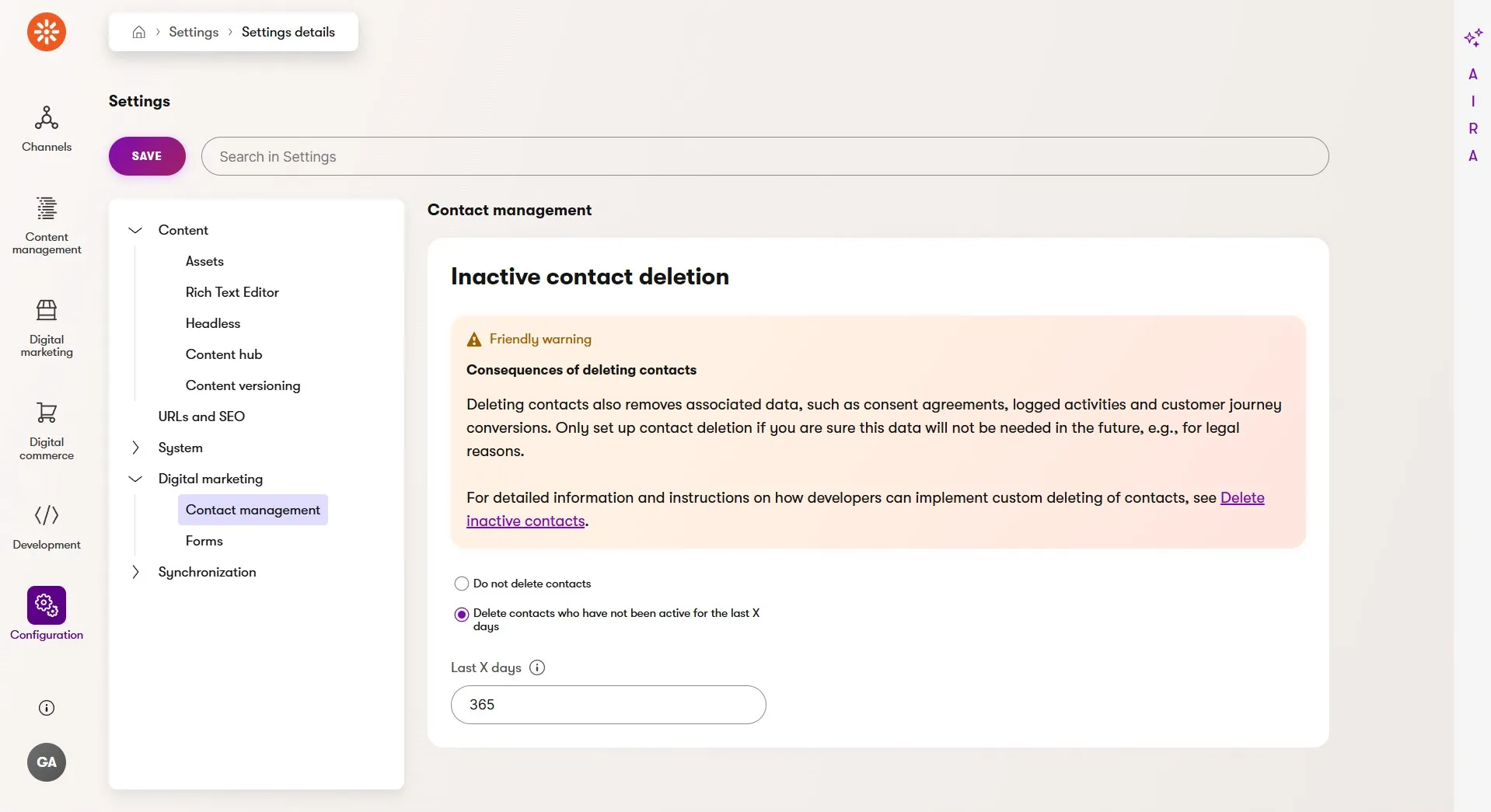
Task: Open the GA user account avatar
Action: click(47, 762)
